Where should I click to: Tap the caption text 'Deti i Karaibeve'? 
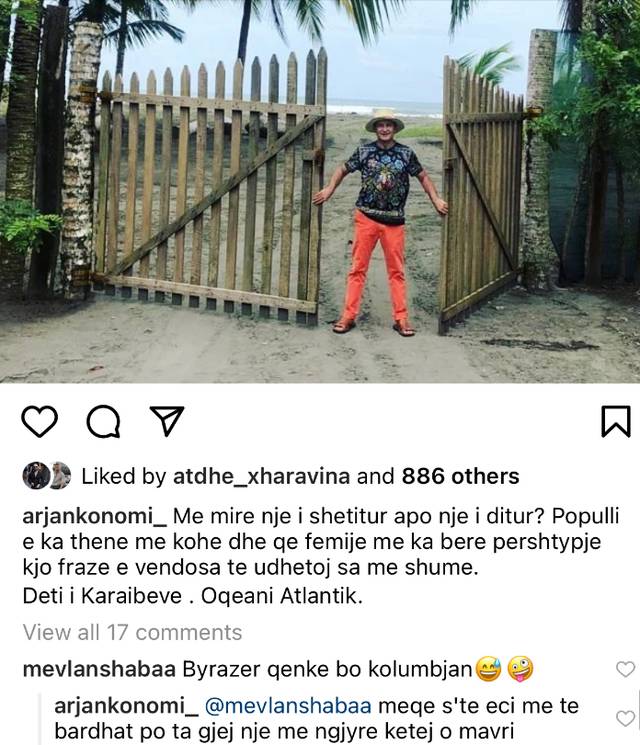coord(102,596)
